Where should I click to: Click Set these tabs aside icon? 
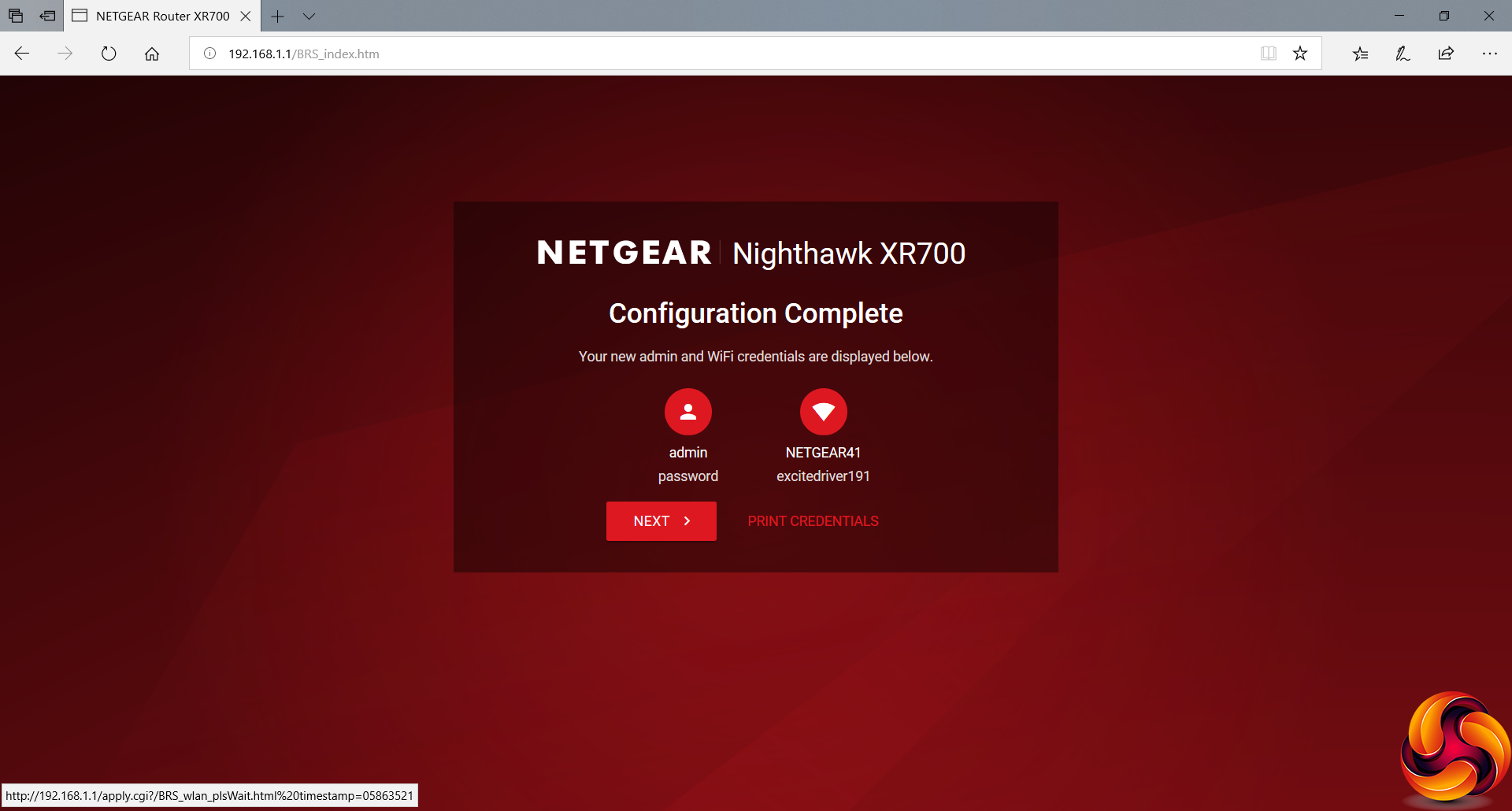coord(47,16)
